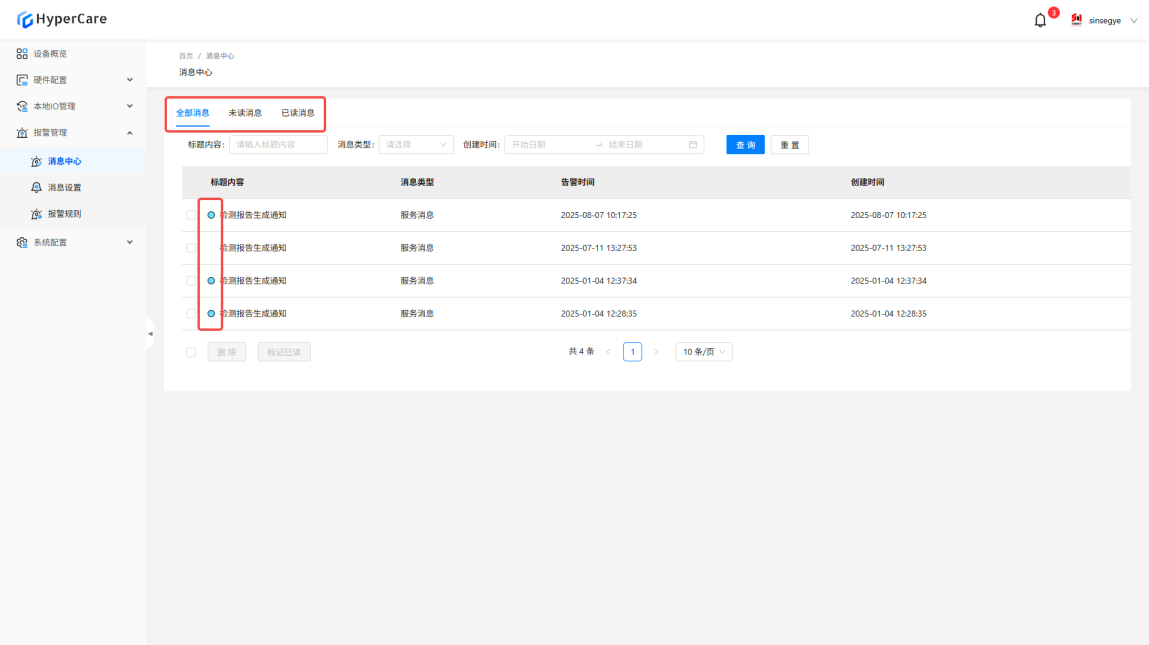Switch to the 未读消息 tab

coord(245,113)
